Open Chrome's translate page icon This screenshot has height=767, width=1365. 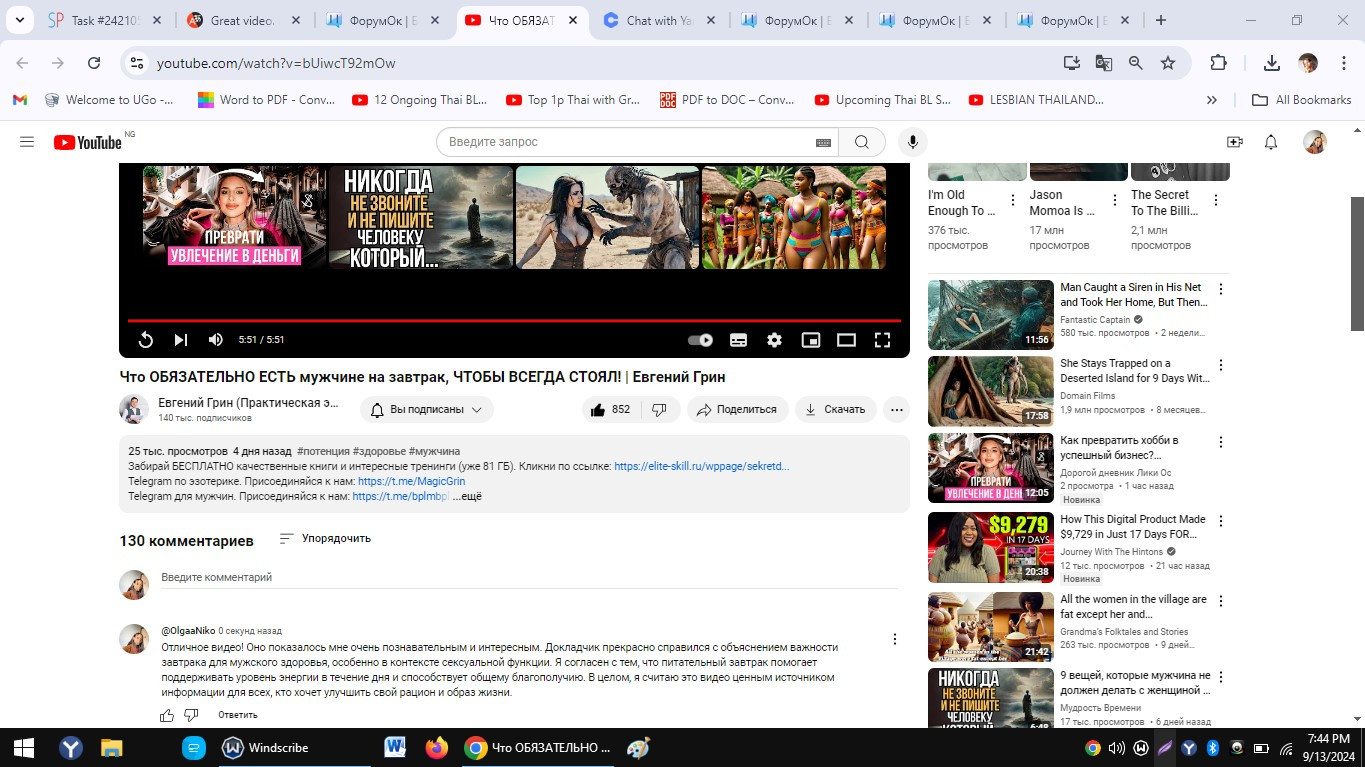(x=1104, y=63)
